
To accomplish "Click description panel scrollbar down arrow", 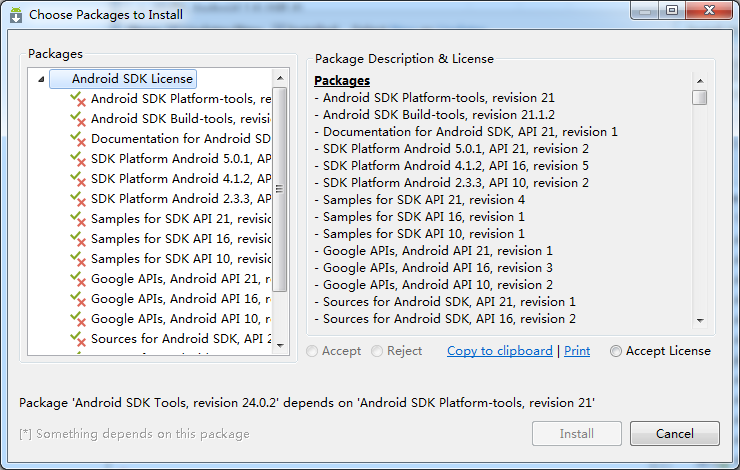I will 700,321.
